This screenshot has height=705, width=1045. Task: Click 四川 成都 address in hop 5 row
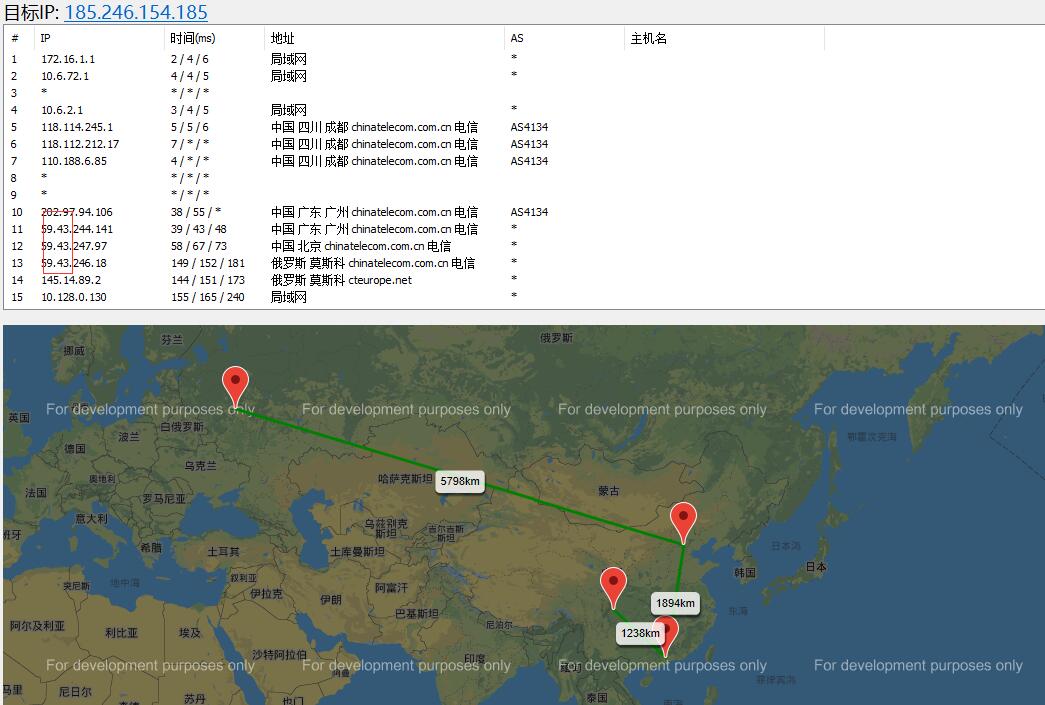coord(375,127)
